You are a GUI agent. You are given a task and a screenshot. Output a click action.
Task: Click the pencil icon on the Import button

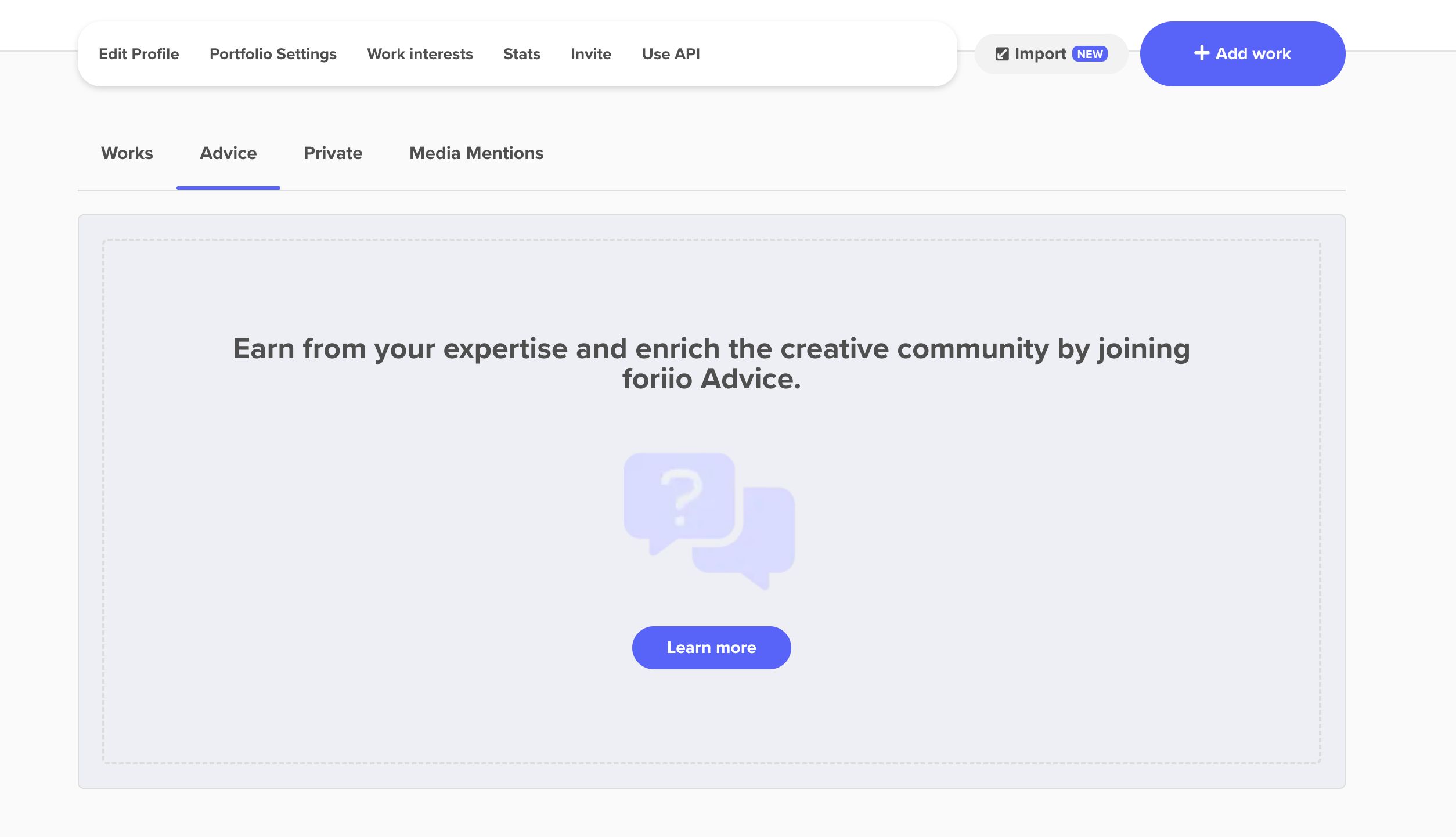[1001, 54]
